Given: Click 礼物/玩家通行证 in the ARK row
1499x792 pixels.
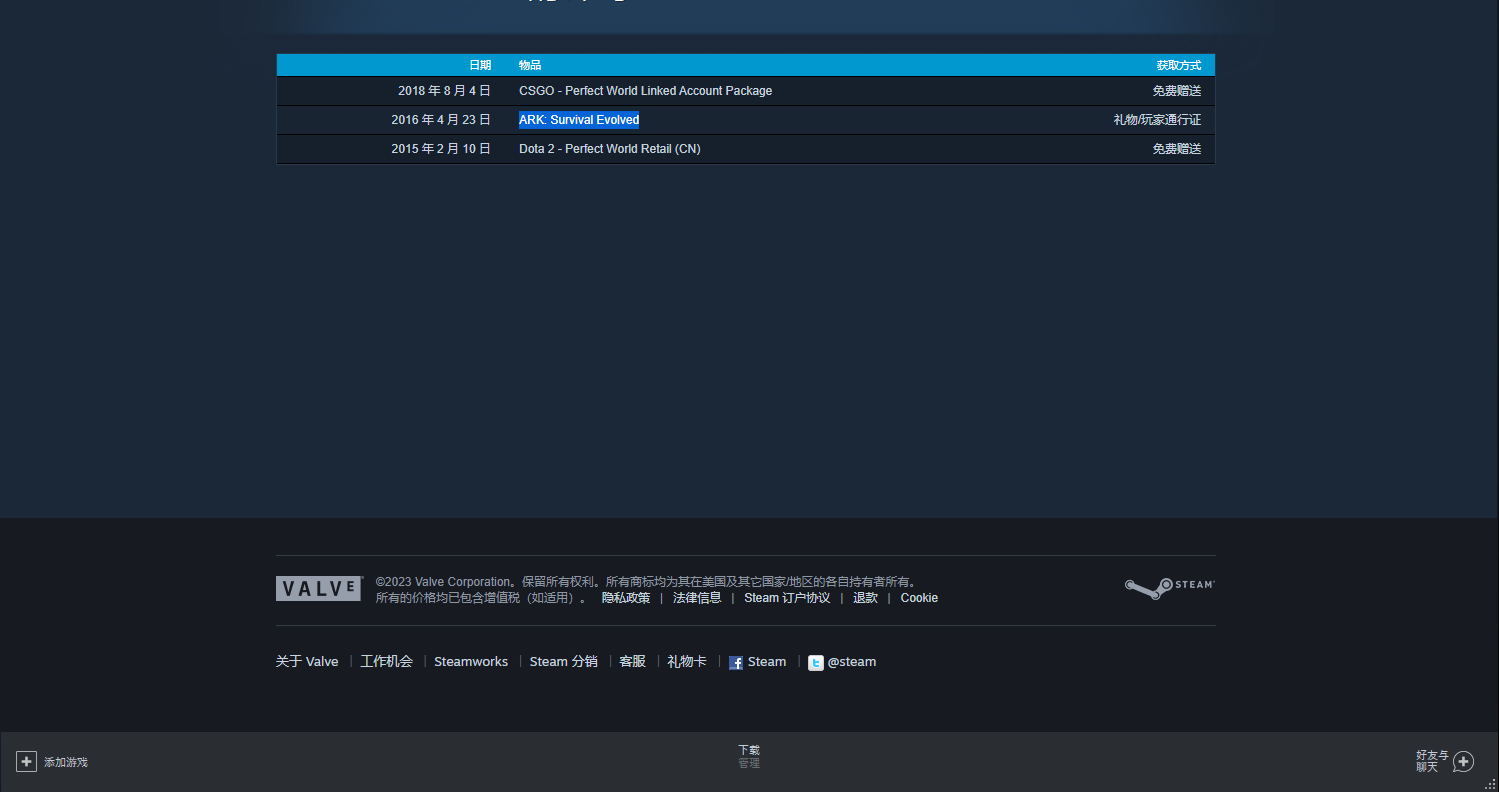Looking at the screenshot, I should pyautogui.click(x=1158, y=120).
